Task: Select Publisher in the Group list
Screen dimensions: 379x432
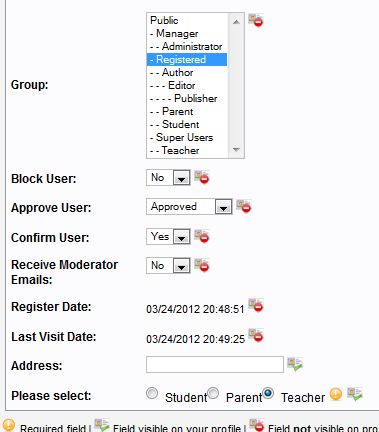Action: [x=187, y=98]
